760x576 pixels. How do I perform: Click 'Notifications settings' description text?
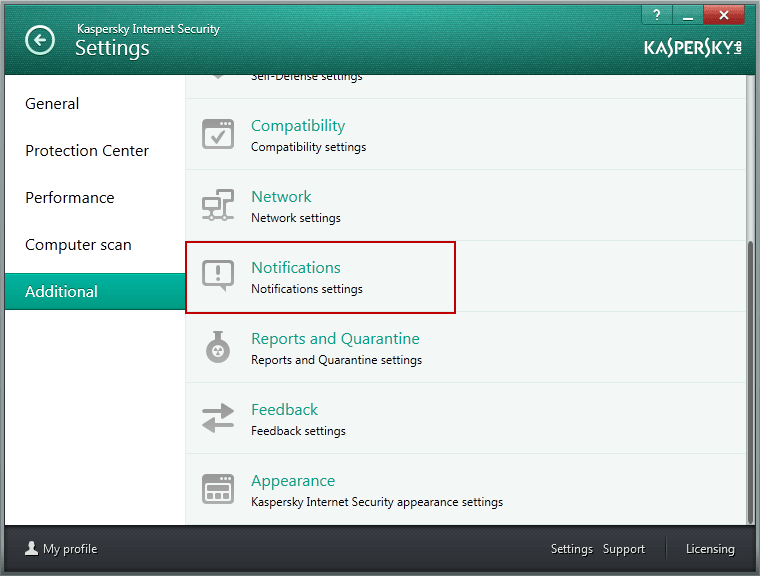click(x=307, y=289)
